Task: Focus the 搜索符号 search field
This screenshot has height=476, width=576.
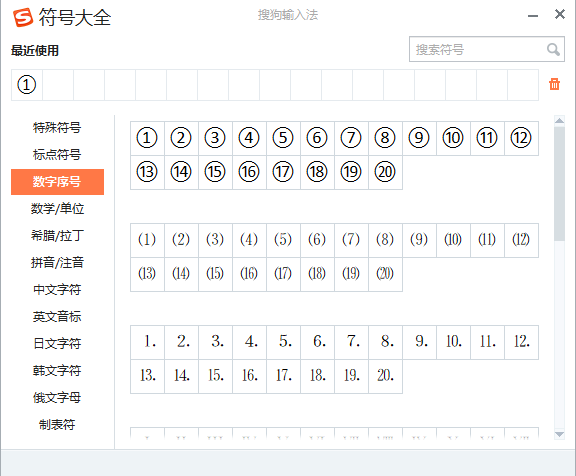Action: tap(487, 49)
